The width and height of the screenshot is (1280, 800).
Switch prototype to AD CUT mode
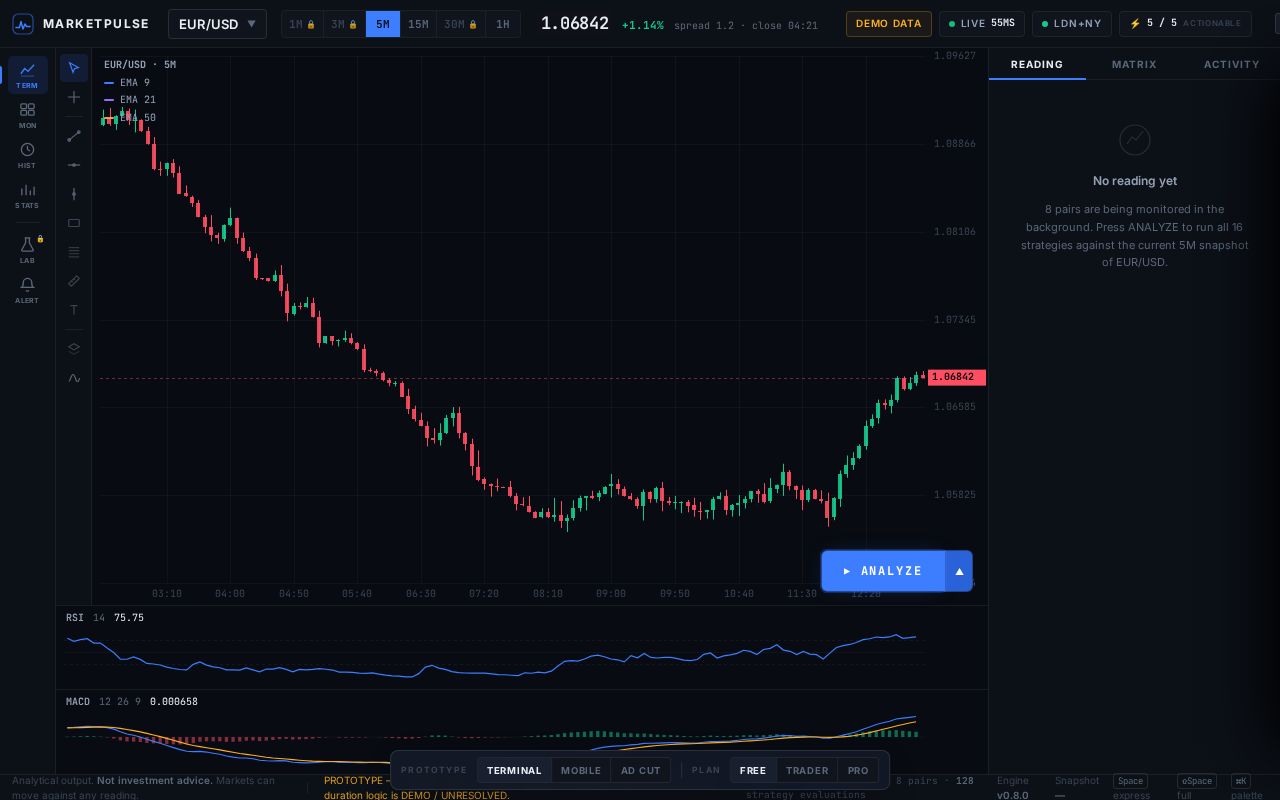point(641,770)
